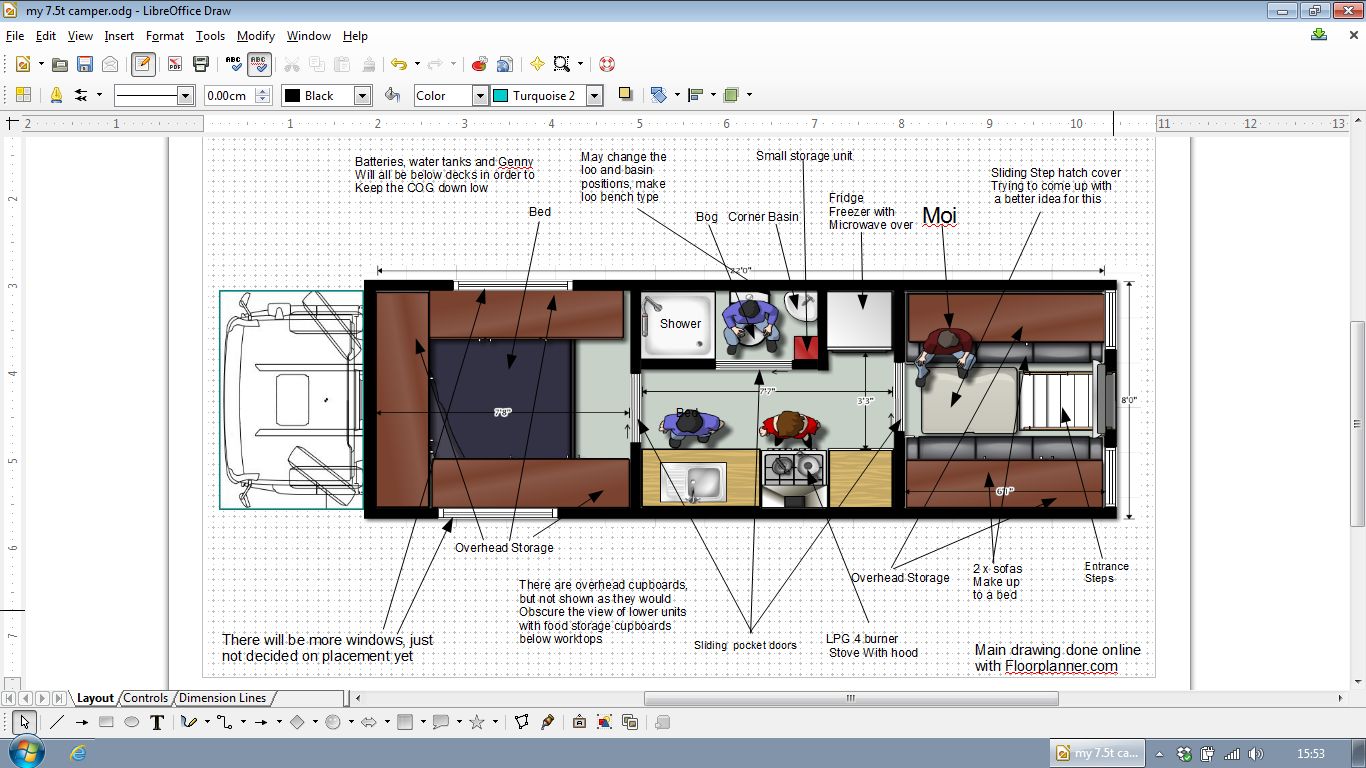
Task: Select the Stars shape tool
Action: (x=477, y=722)
